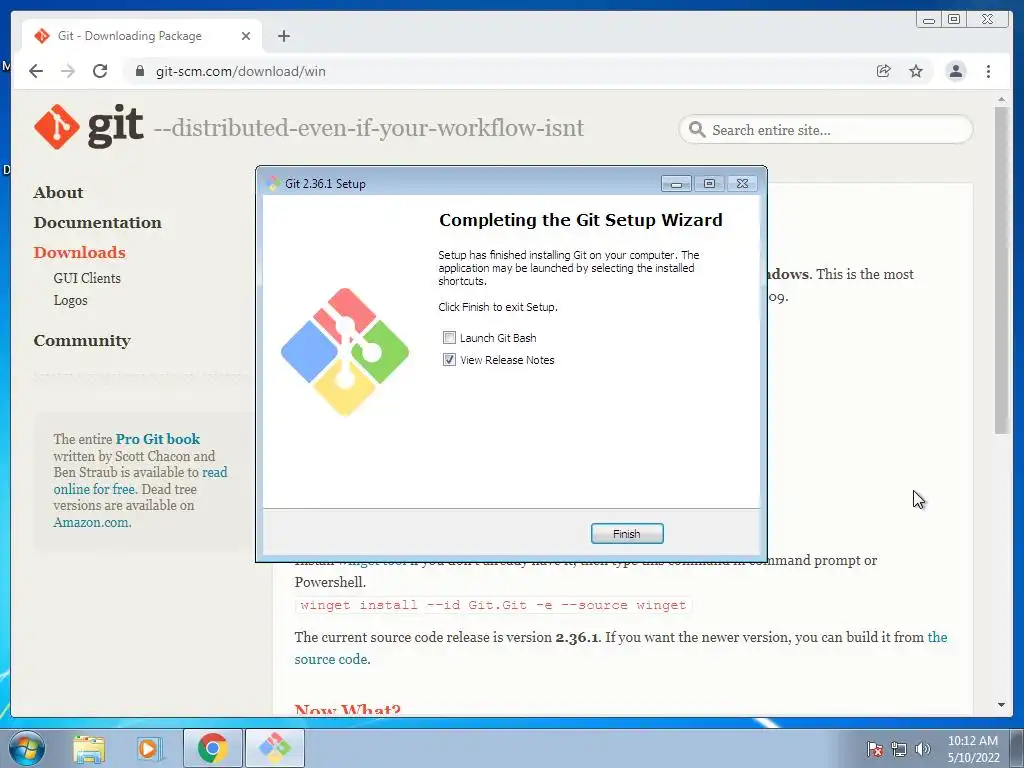Select Git Setup in the taskbar
The height and width of the screenshot is (768, 1024).
tap(274, 748)
